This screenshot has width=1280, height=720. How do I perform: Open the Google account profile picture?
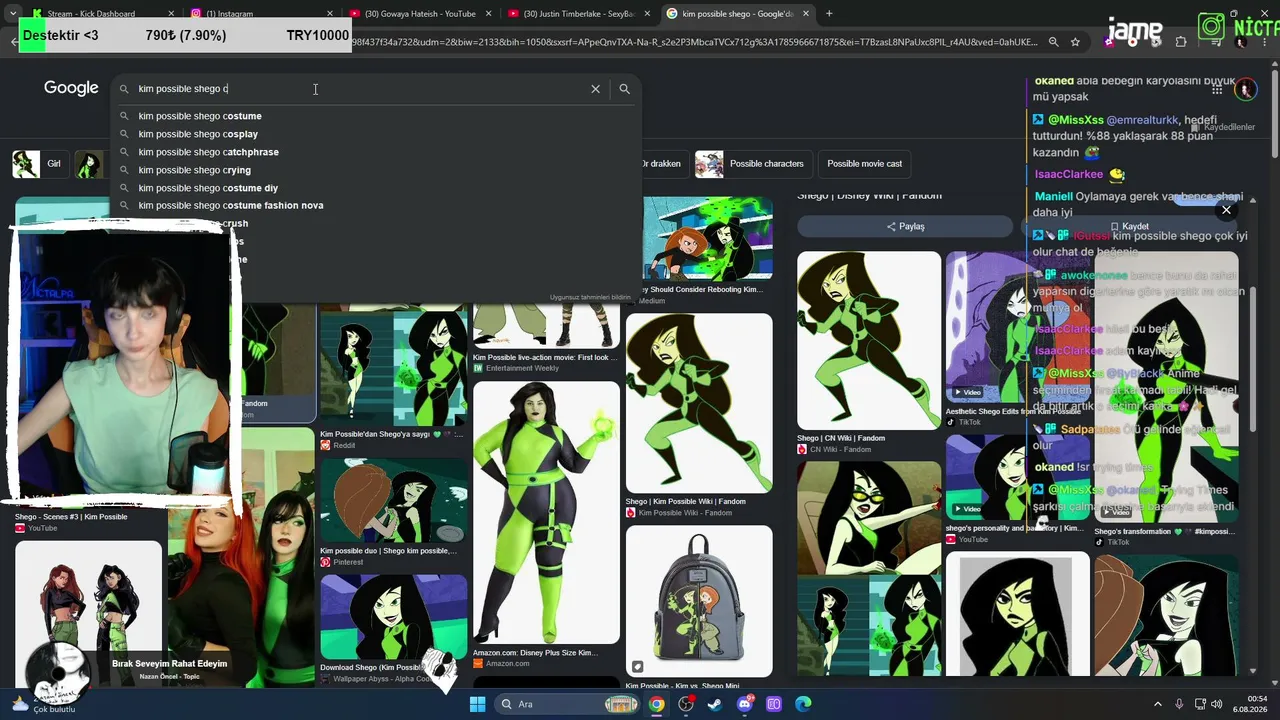pos(1245,89)
